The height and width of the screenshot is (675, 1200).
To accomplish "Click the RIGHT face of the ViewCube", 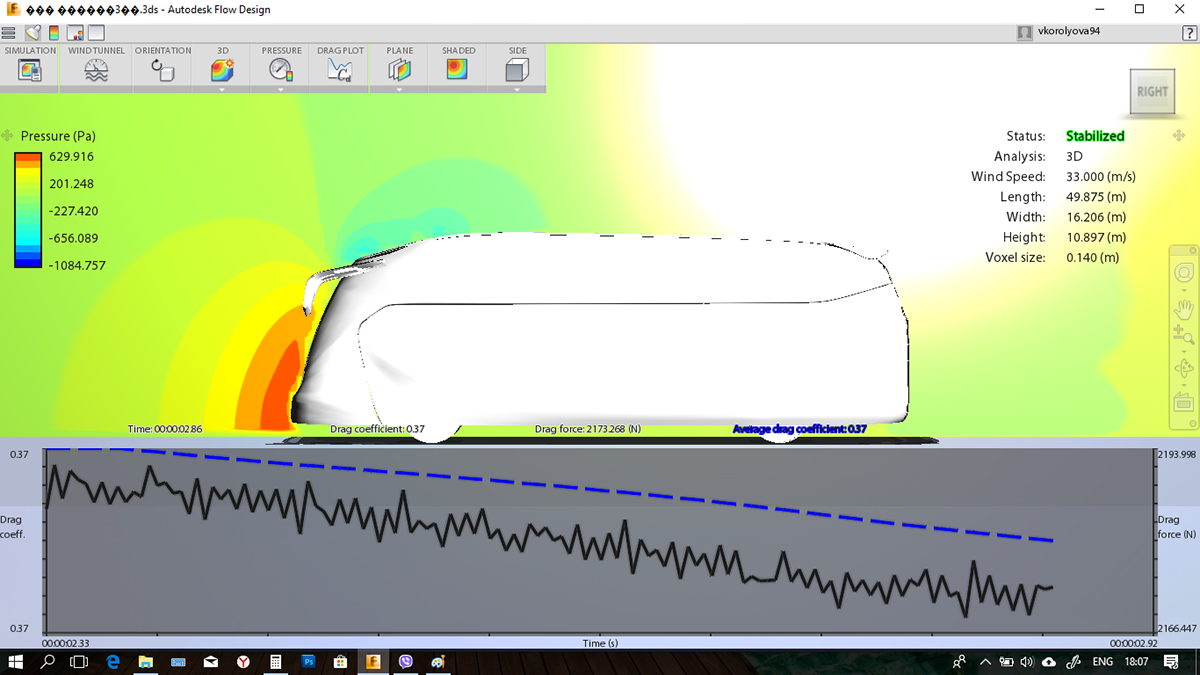I will (1152, 91).
